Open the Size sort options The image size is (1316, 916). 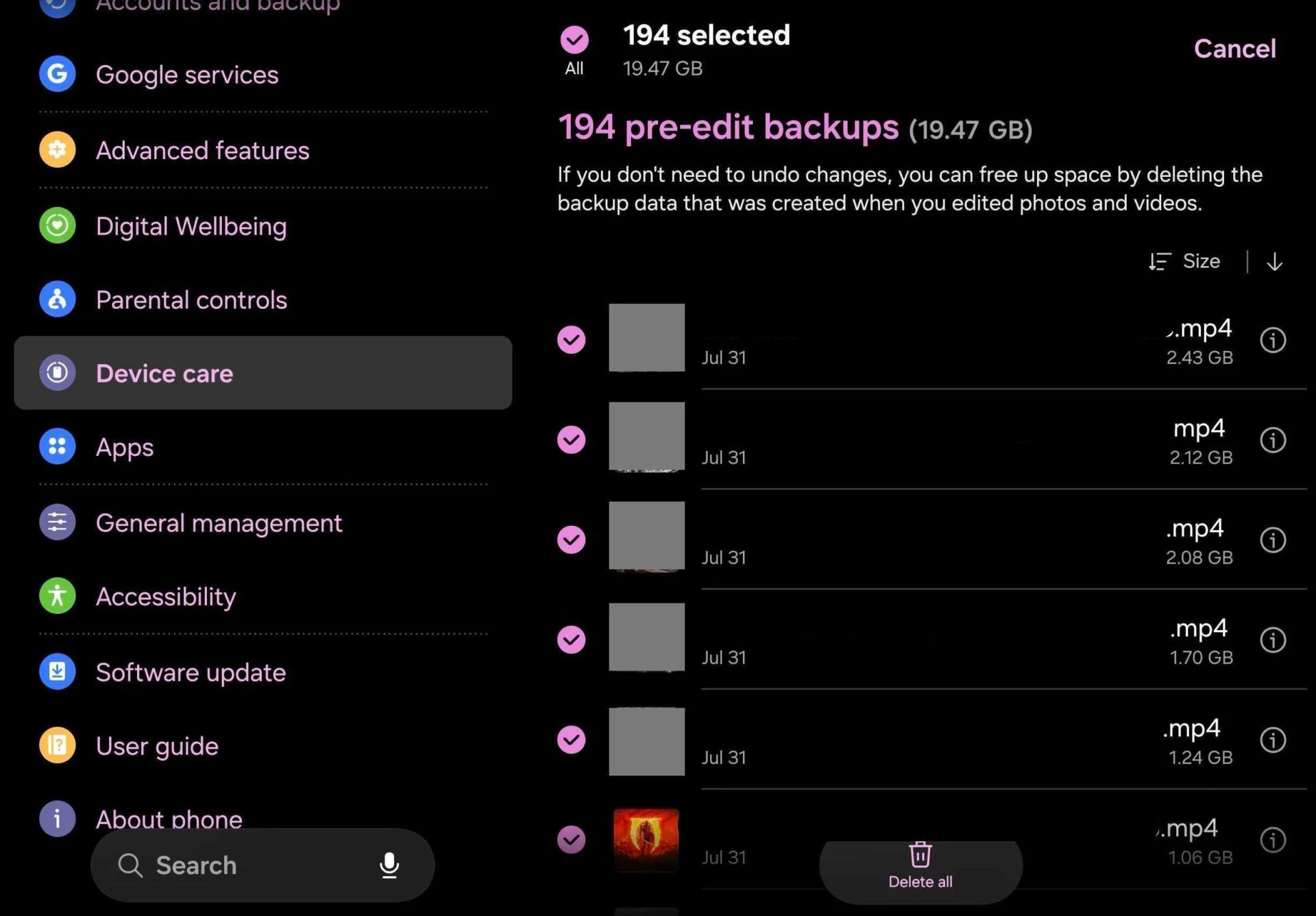coord(1184,262)
